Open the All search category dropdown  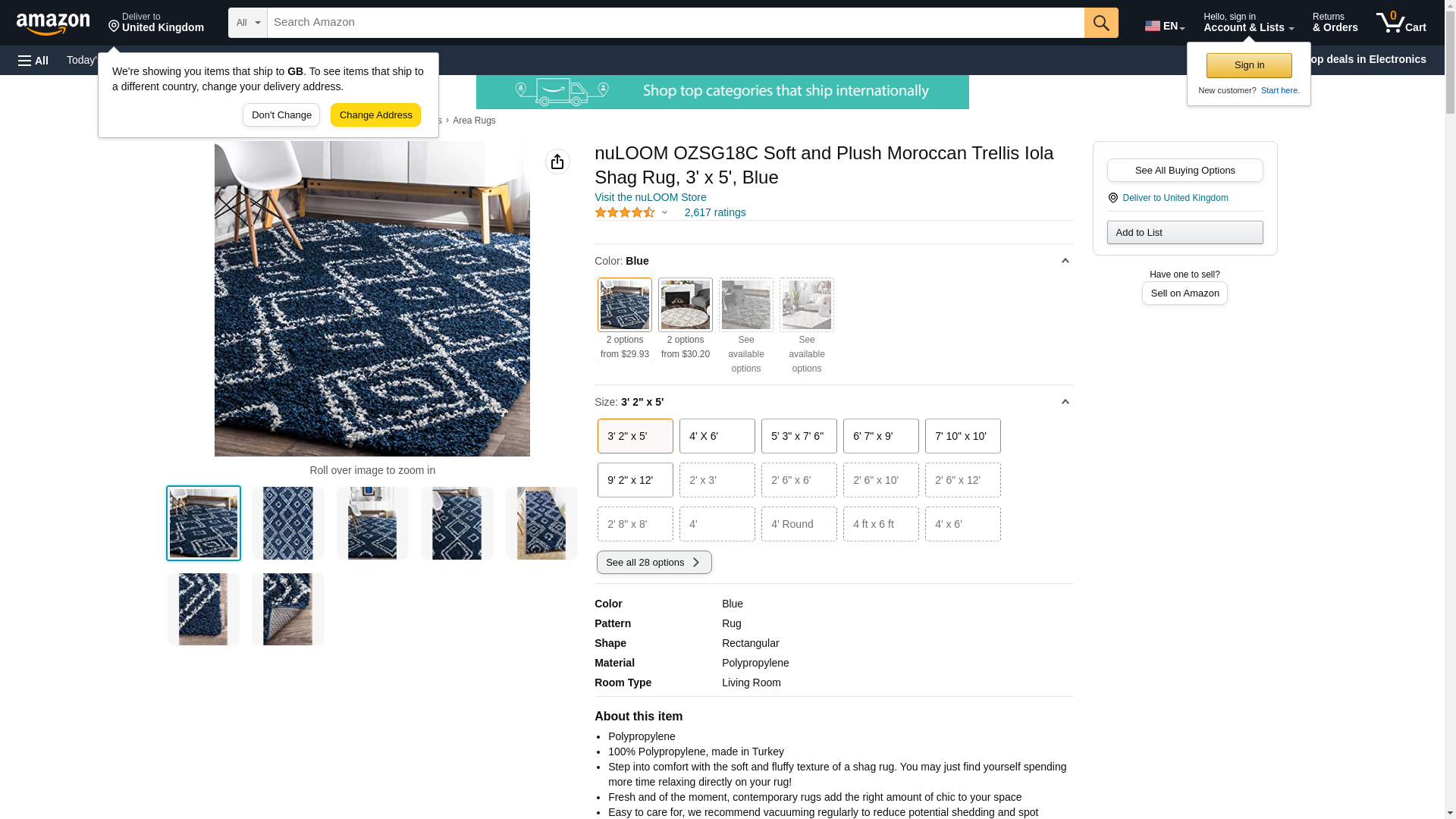click(x=248, y=23)
